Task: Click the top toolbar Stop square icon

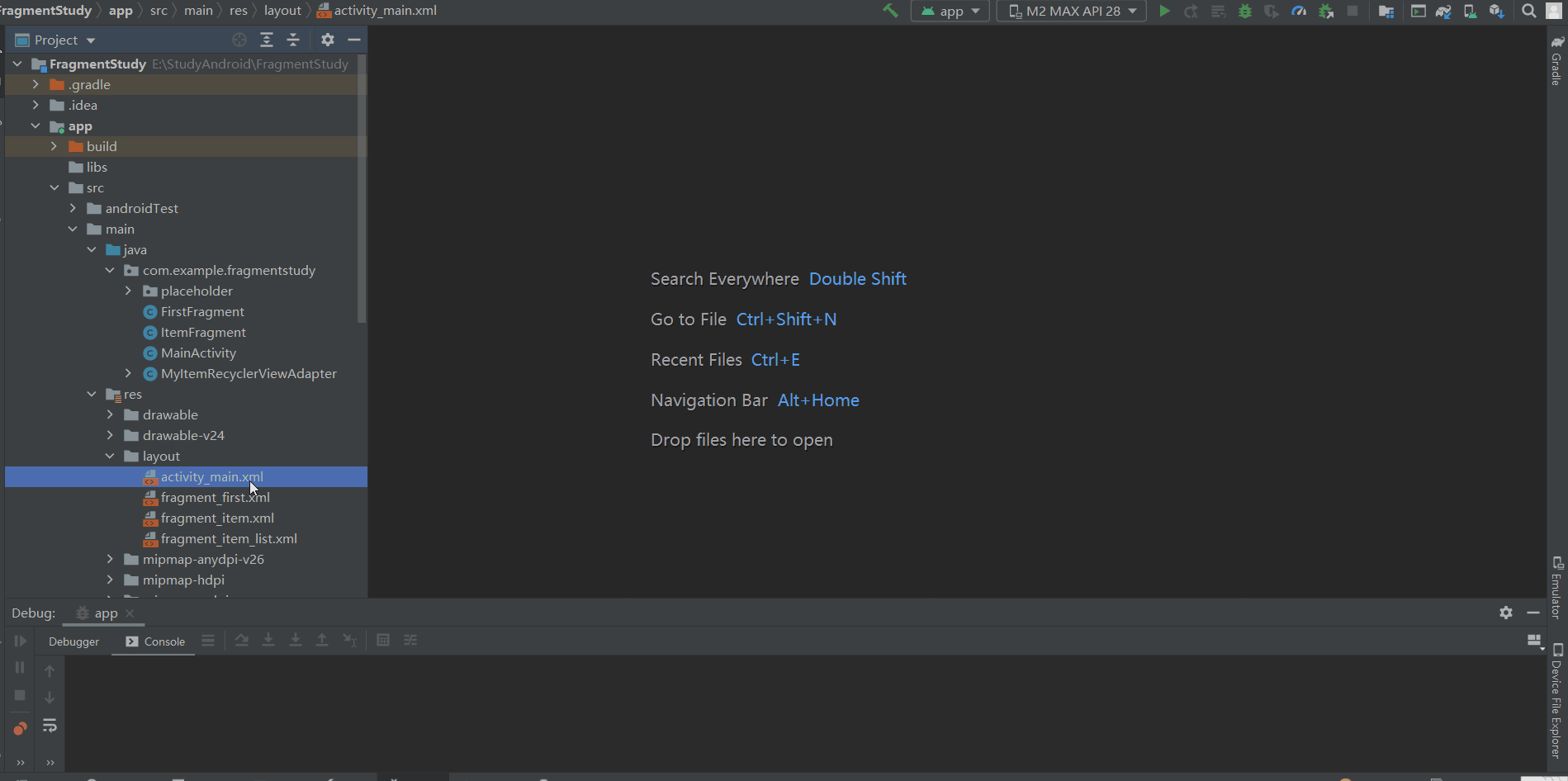Action: (1352, 11)
